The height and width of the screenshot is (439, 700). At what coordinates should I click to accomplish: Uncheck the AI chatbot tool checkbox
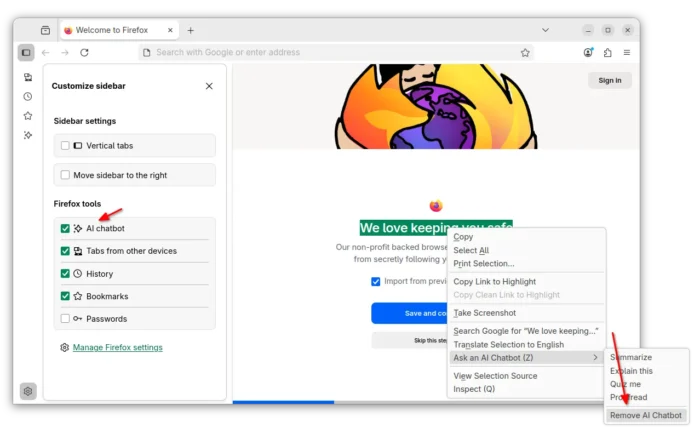[66, 229]
